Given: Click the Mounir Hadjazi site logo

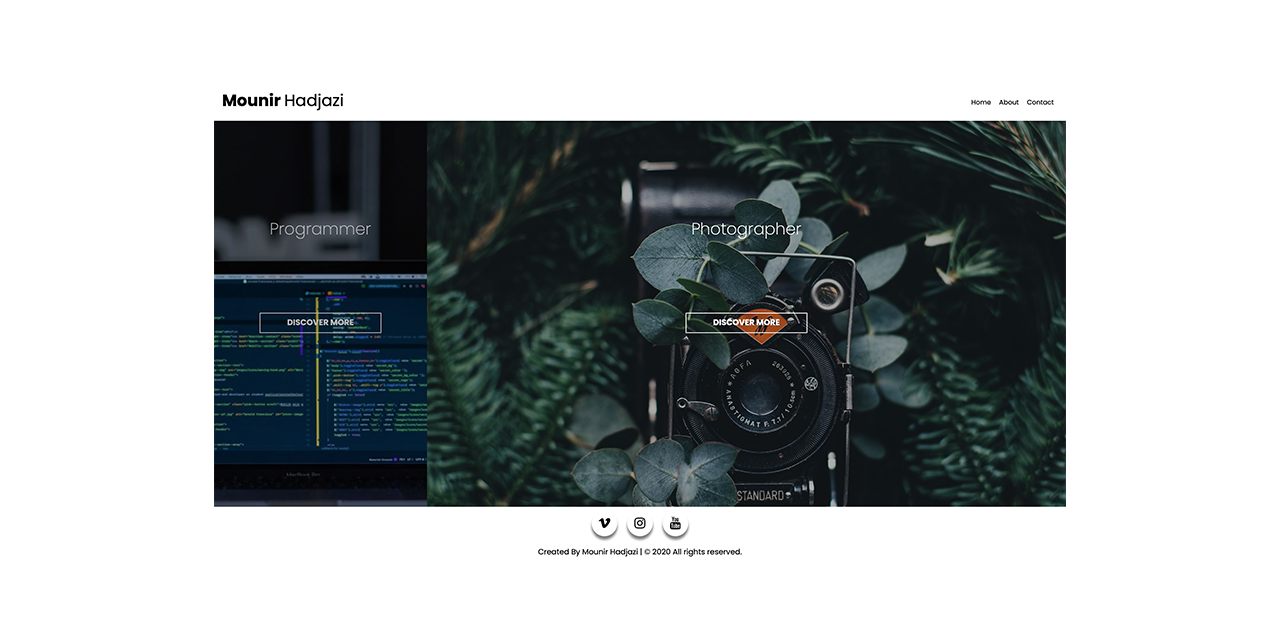Looking at the screenshot, I should point(282,100).
